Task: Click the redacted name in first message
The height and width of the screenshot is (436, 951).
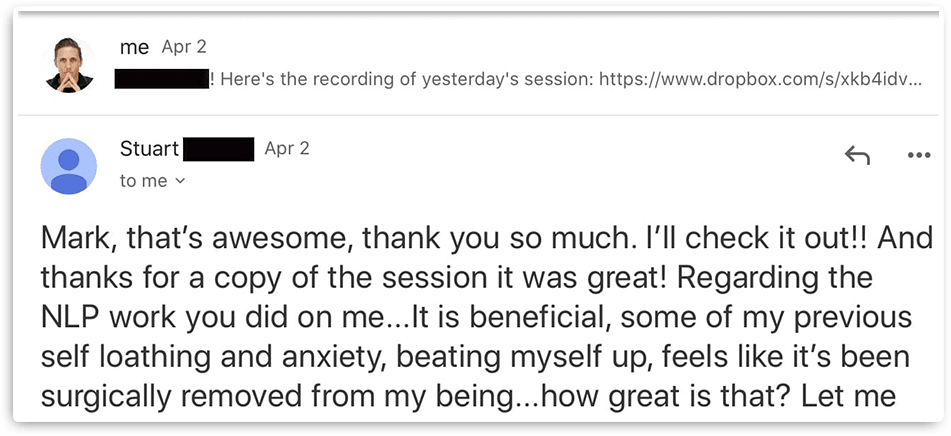Action: tap(161, 79)
